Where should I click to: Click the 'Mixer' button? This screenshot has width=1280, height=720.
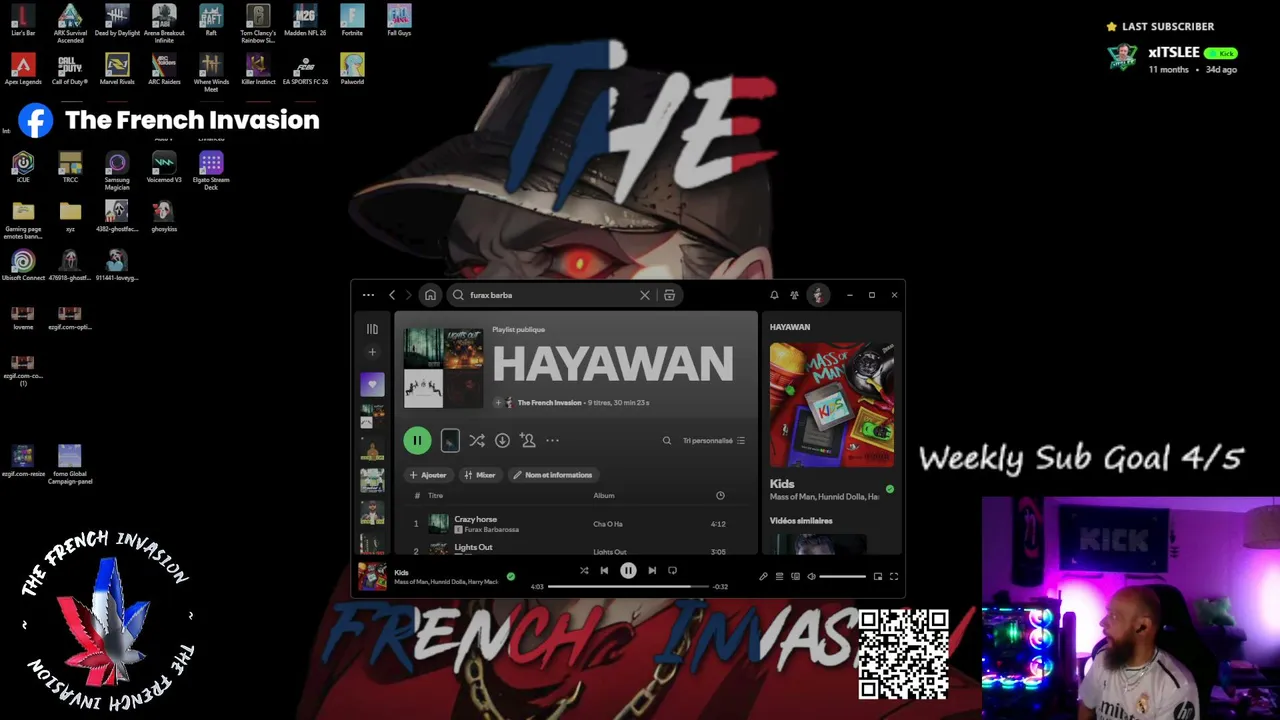480,475
